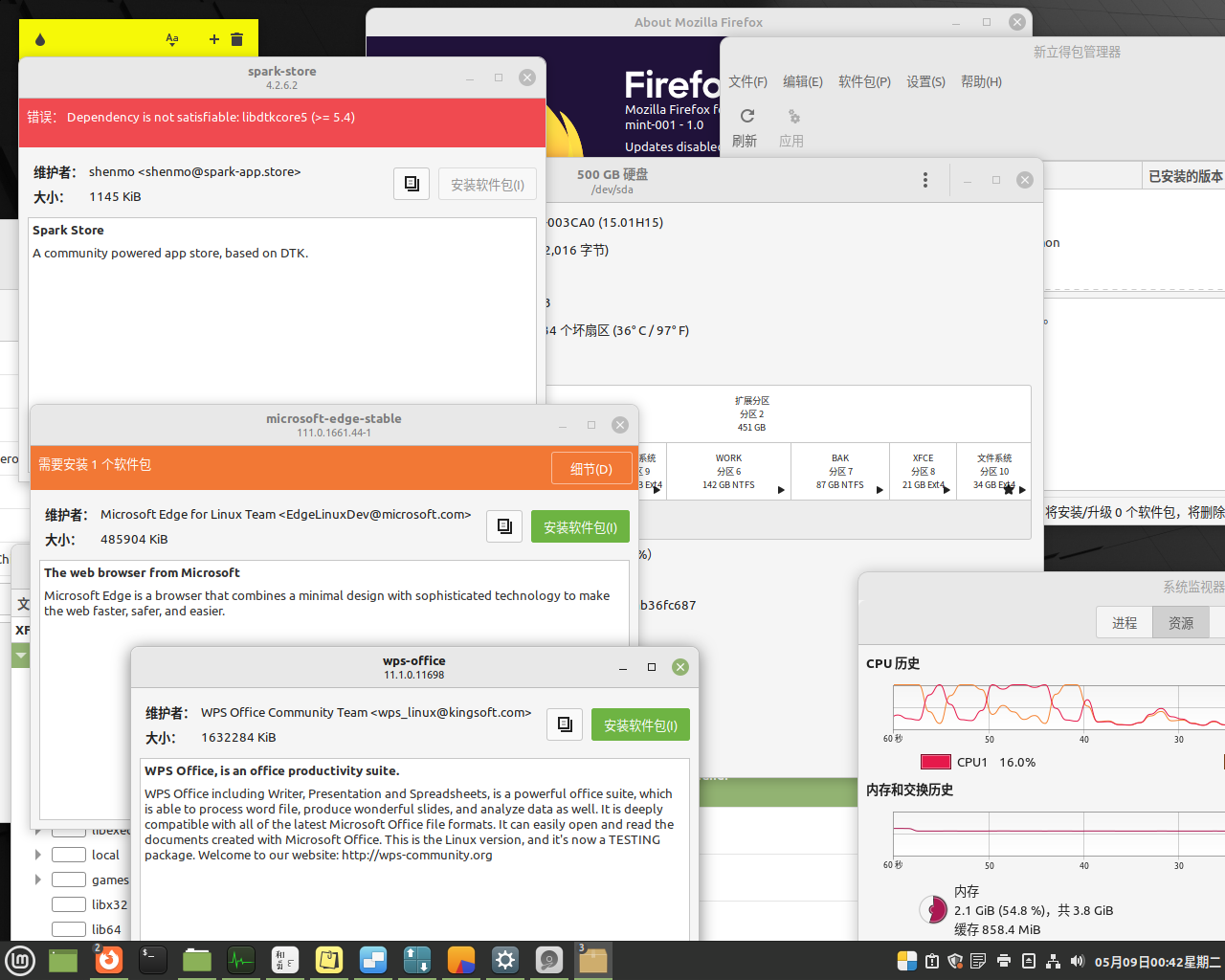
Task: Select 文件系统 分区 10 partition in Disks
Action: click(993, 471)
